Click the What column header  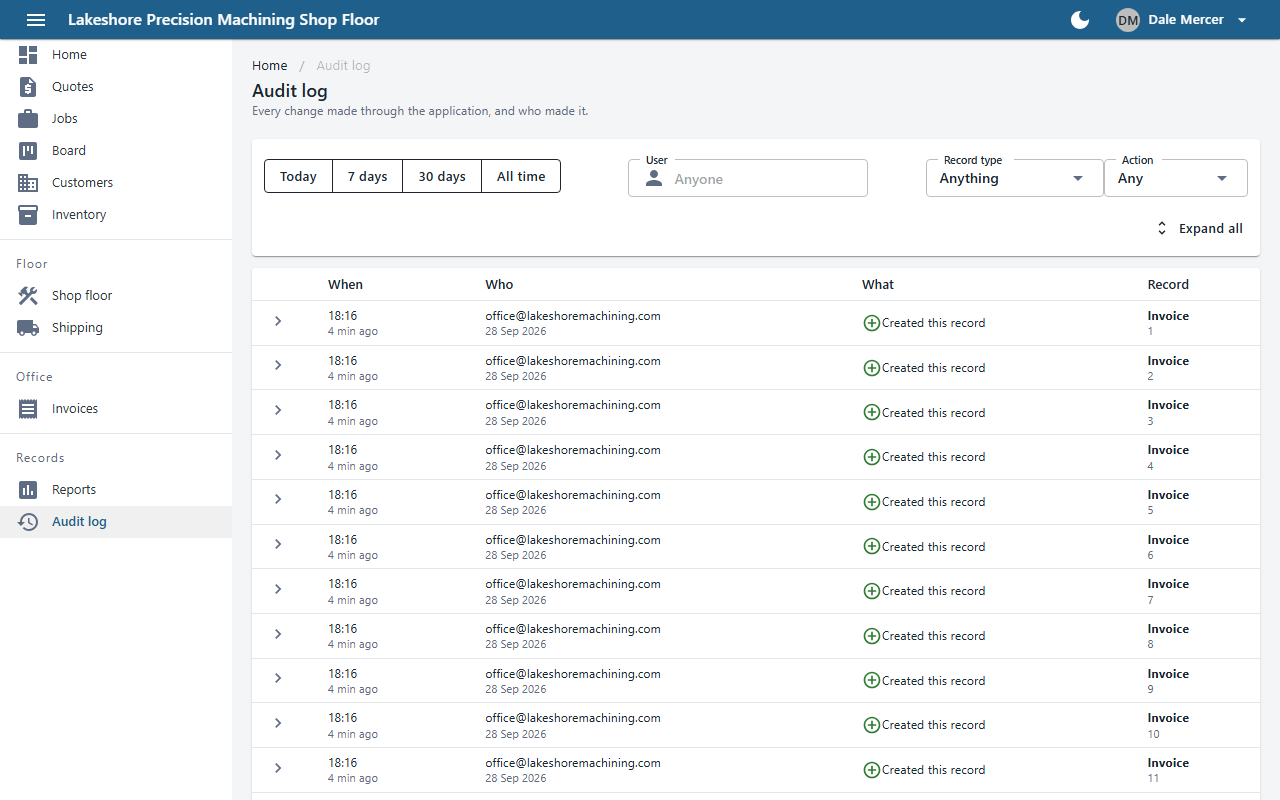[x=878, y=285]
